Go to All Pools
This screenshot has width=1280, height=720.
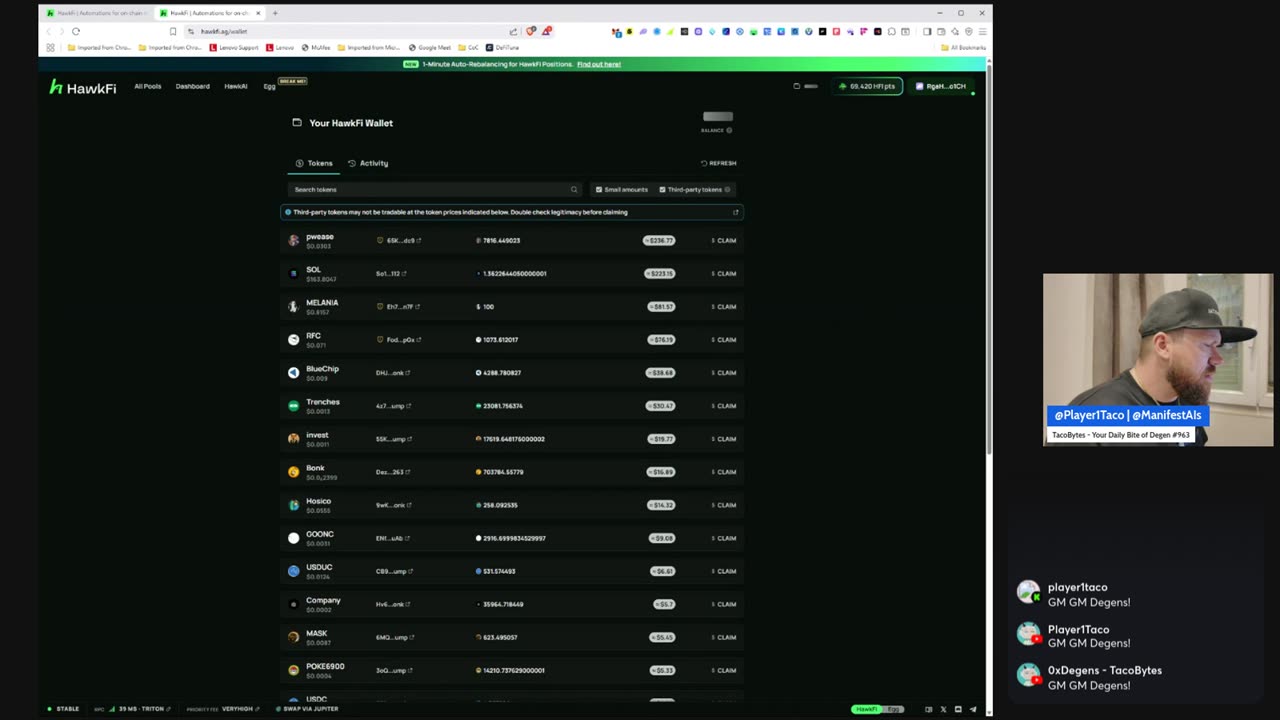148,86
